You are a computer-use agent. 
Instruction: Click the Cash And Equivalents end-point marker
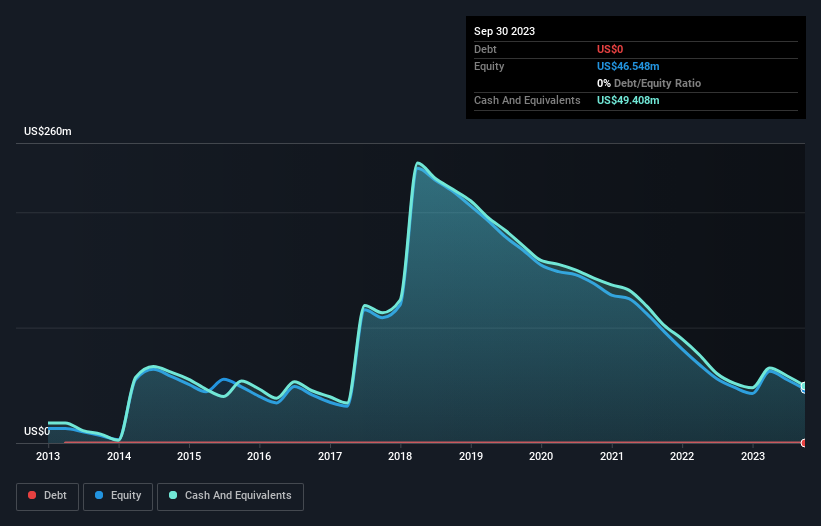(x=804, y=386)
